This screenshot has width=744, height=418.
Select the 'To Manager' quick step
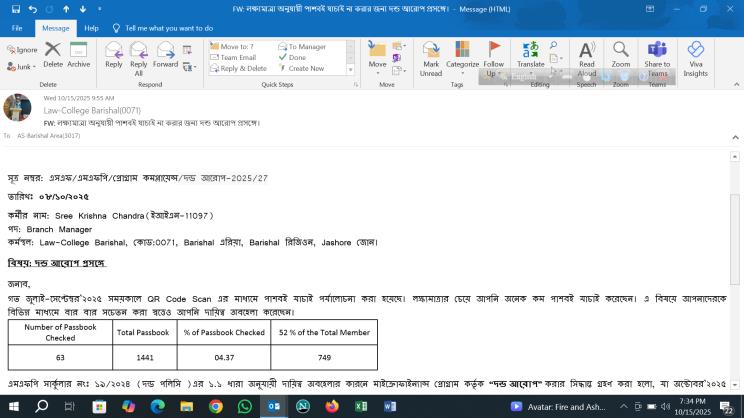(x=306, y=47)
